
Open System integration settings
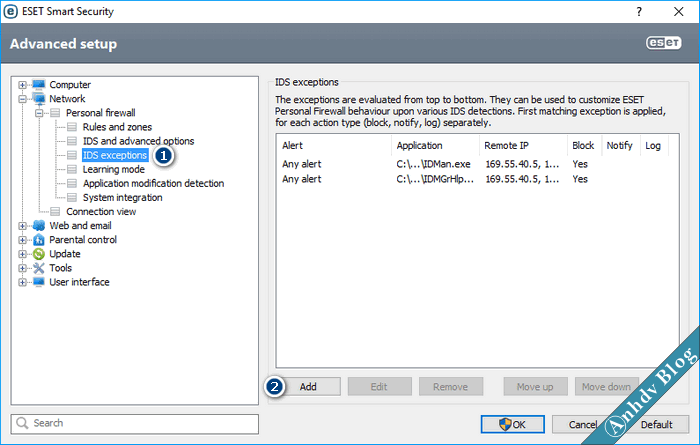(x=122, y=197)
